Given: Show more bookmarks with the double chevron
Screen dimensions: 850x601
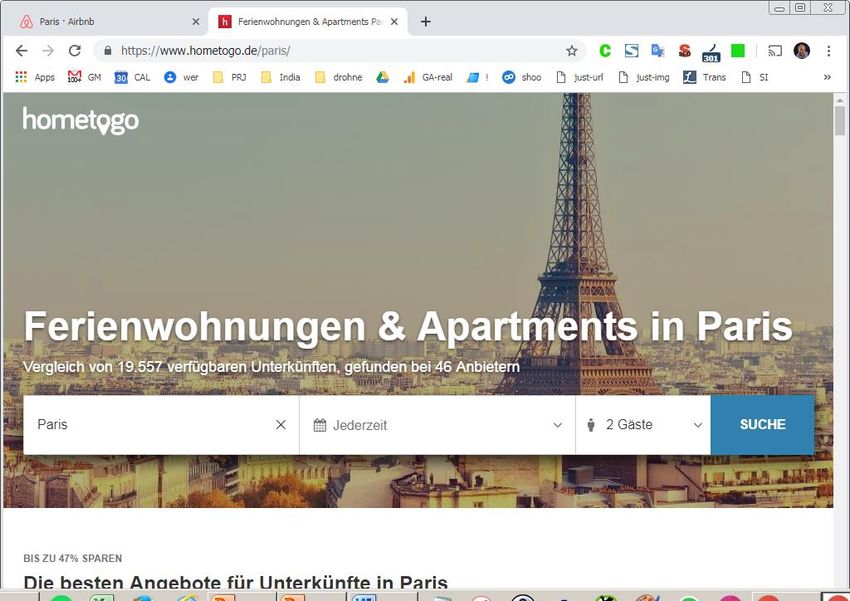Looking at the screenshot, I should point(827,77).
